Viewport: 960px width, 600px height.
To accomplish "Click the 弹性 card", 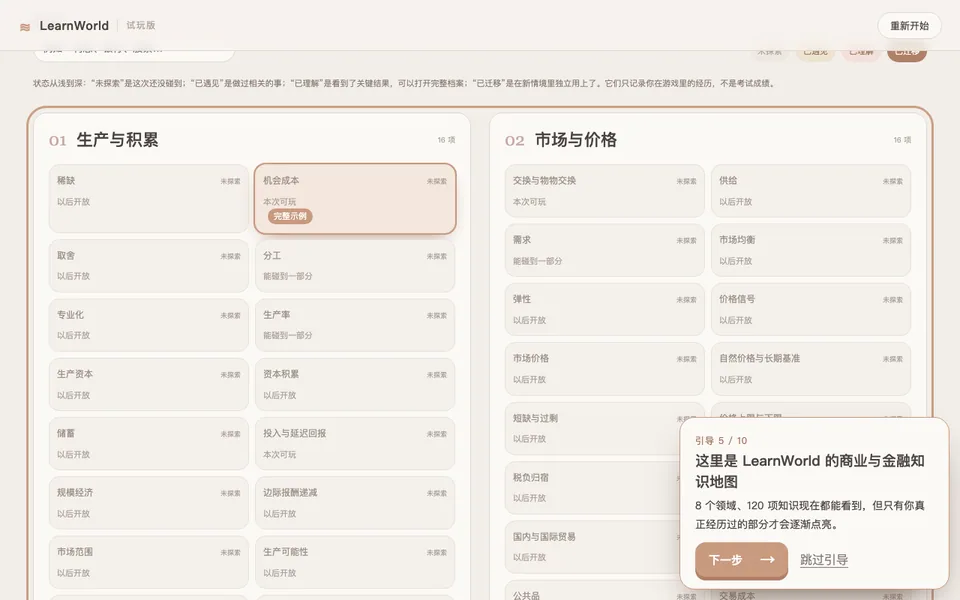I will 605,309.
